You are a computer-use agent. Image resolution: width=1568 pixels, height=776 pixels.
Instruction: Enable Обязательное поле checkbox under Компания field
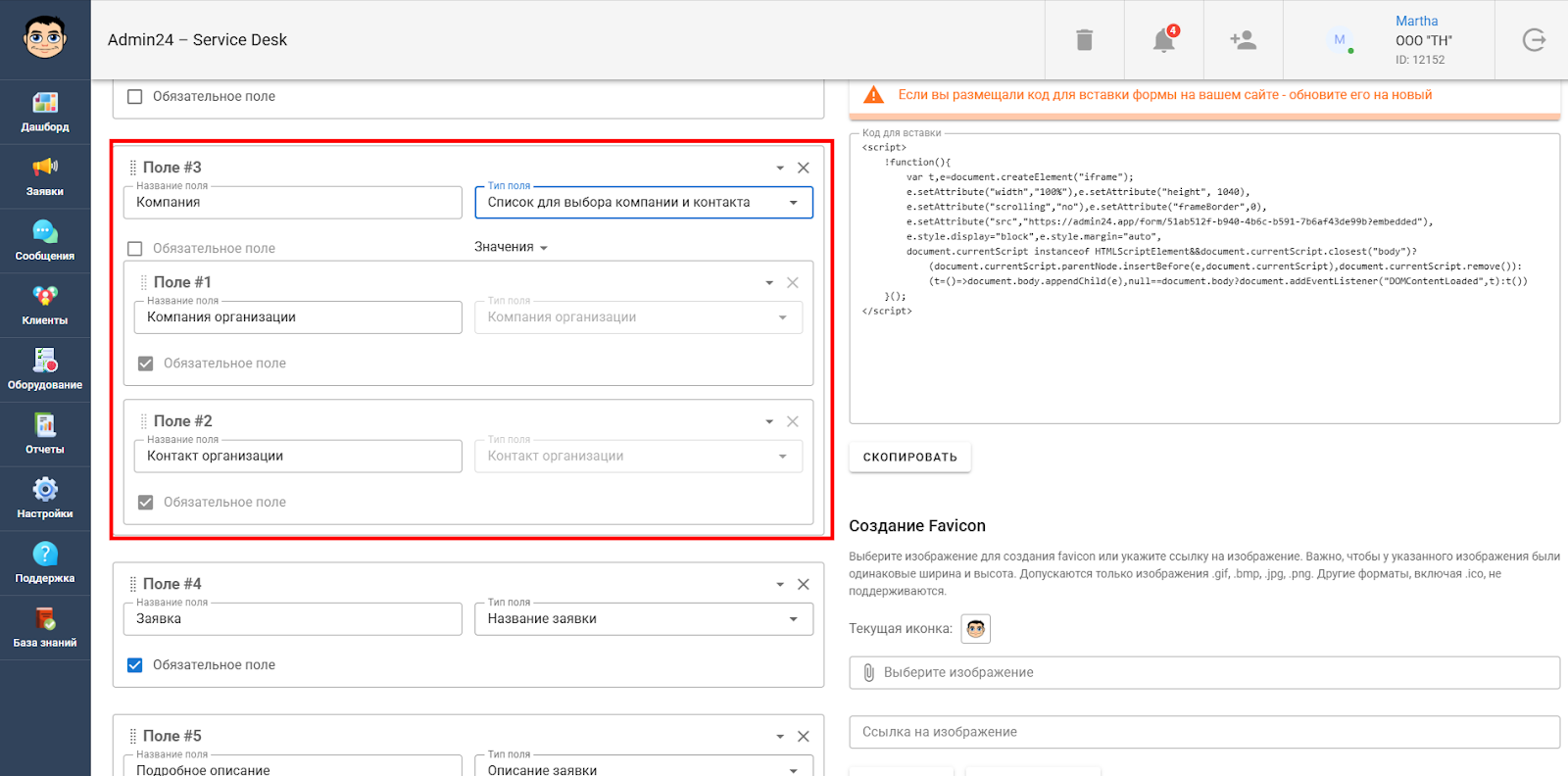click(x=135, y=249)
